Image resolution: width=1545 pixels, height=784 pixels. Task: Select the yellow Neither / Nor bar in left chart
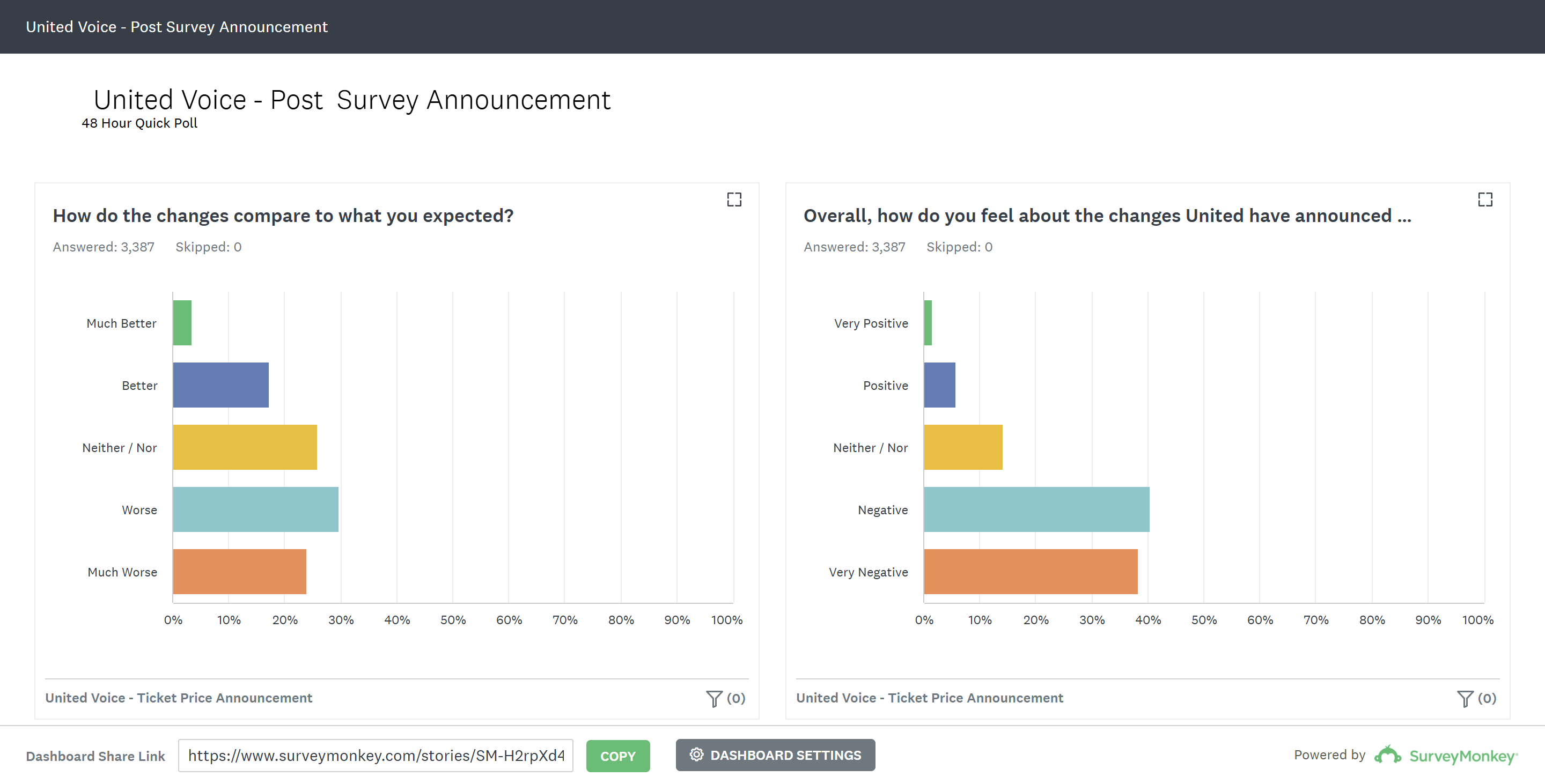245,447
